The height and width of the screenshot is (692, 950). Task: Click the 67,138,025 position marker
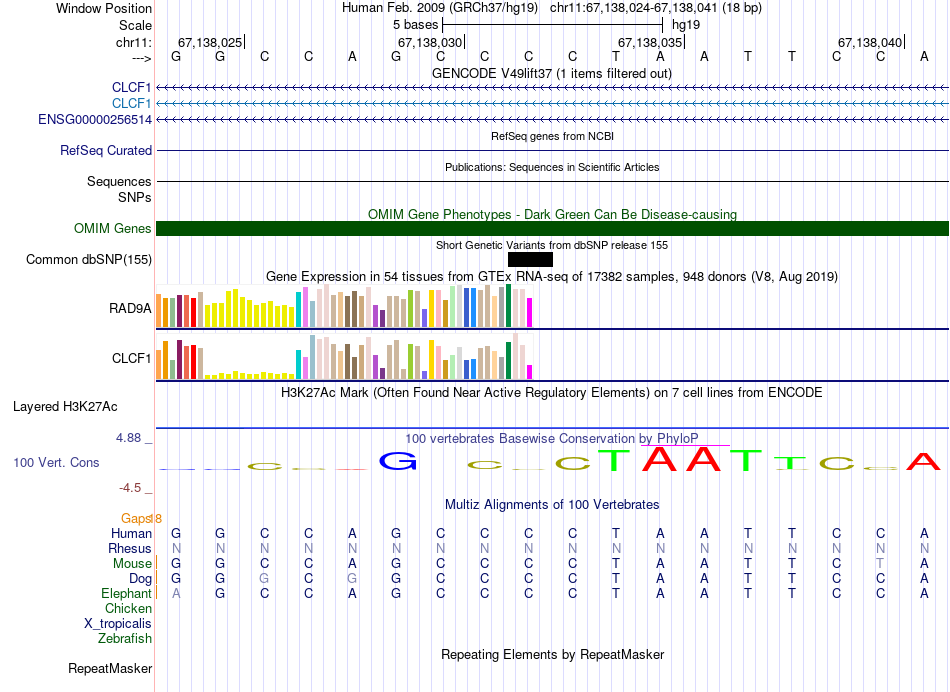[x=211, y=42]
